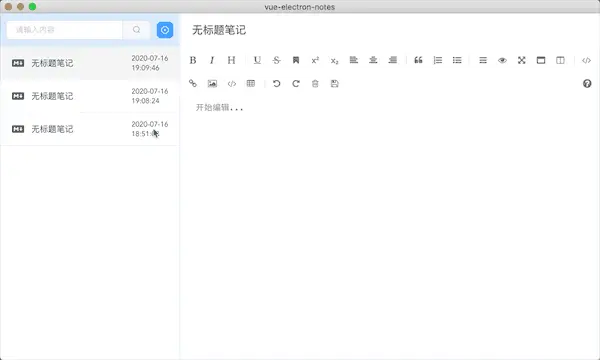Insert subscript using the x₂ icon

tap(334, 60)
